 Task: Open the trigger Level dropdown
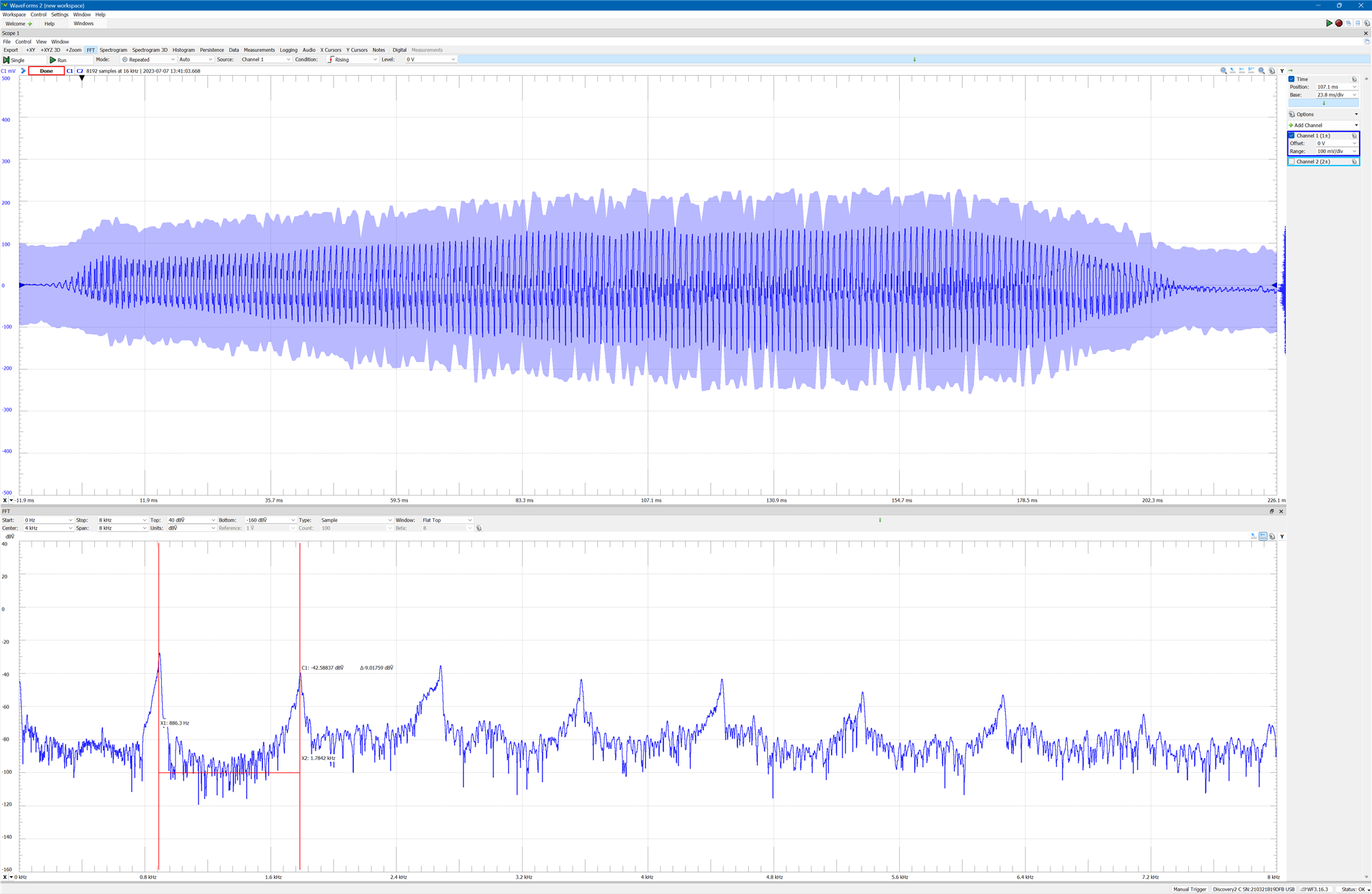pos(430,59)
